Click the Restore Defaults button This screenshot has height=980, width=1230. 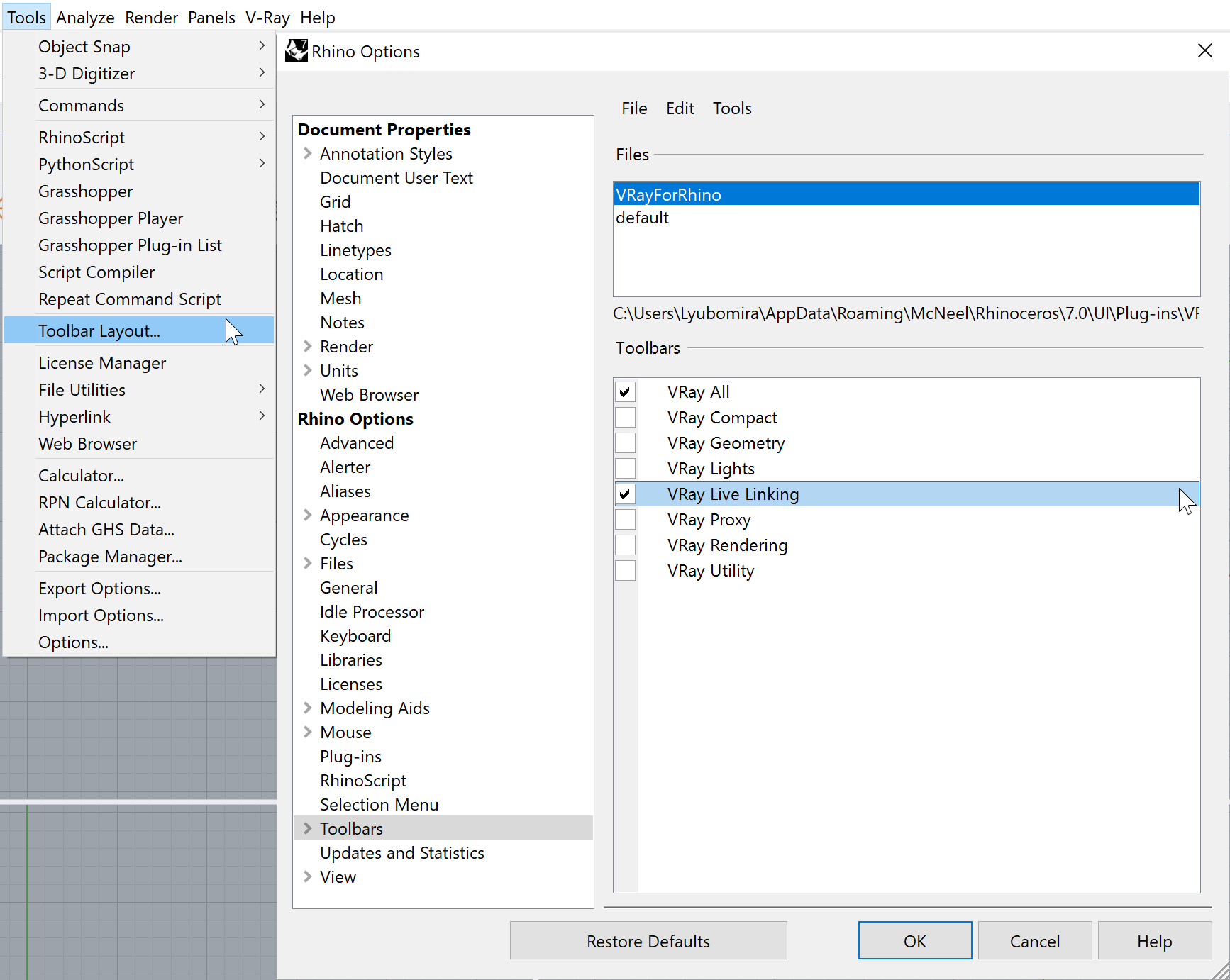(x=648, y=941)
